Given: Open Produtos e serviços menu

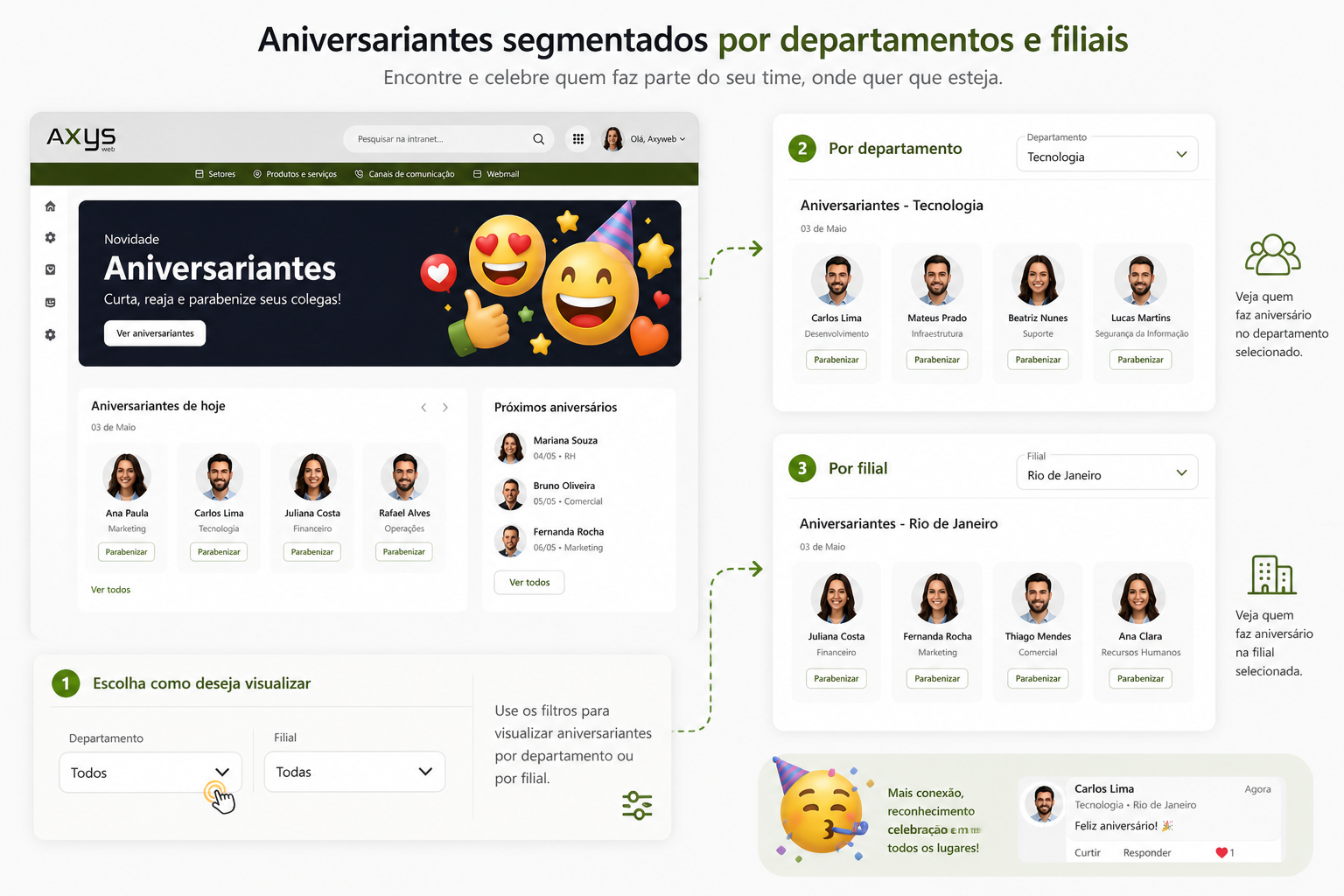Looking at the screenshot, I should (295, 174).
